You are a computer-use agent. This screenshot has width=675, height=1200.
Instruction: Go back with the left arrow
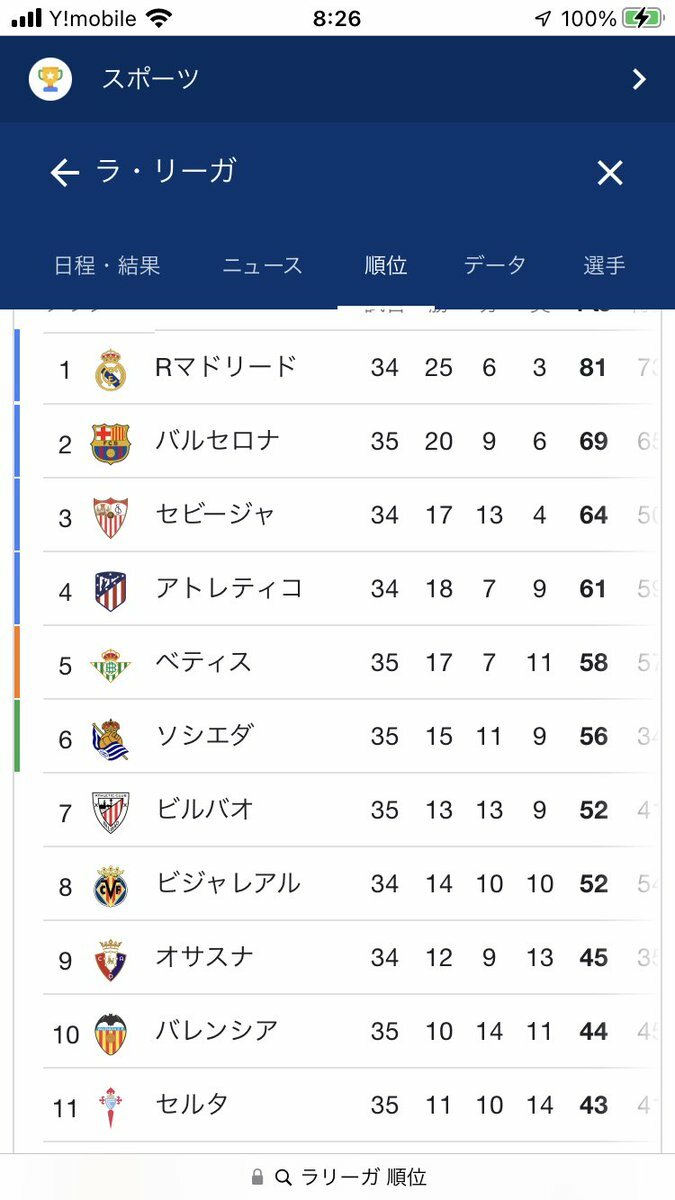click(x=65, y=173)
